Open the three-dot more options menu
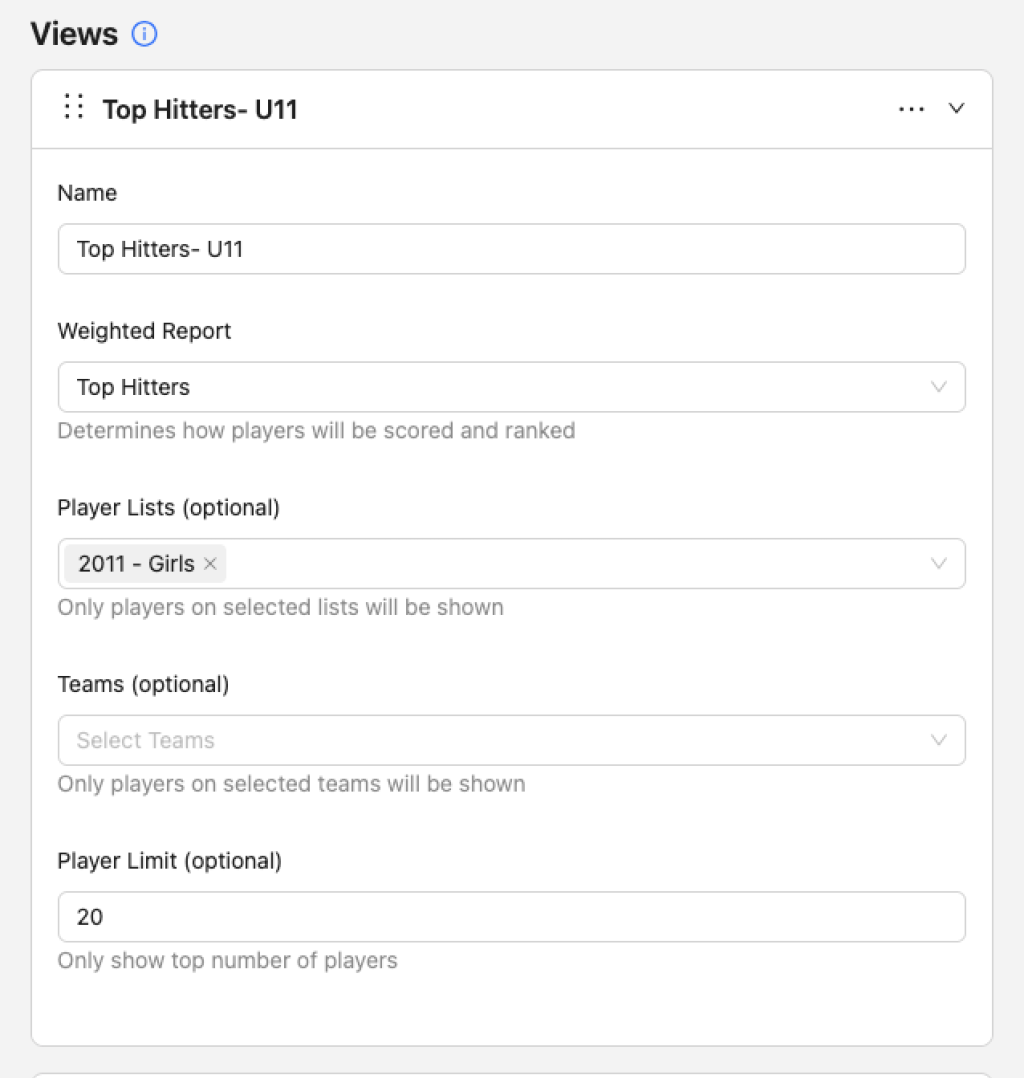Viewport: 1024px width, 1078px height. click(911, 109)
